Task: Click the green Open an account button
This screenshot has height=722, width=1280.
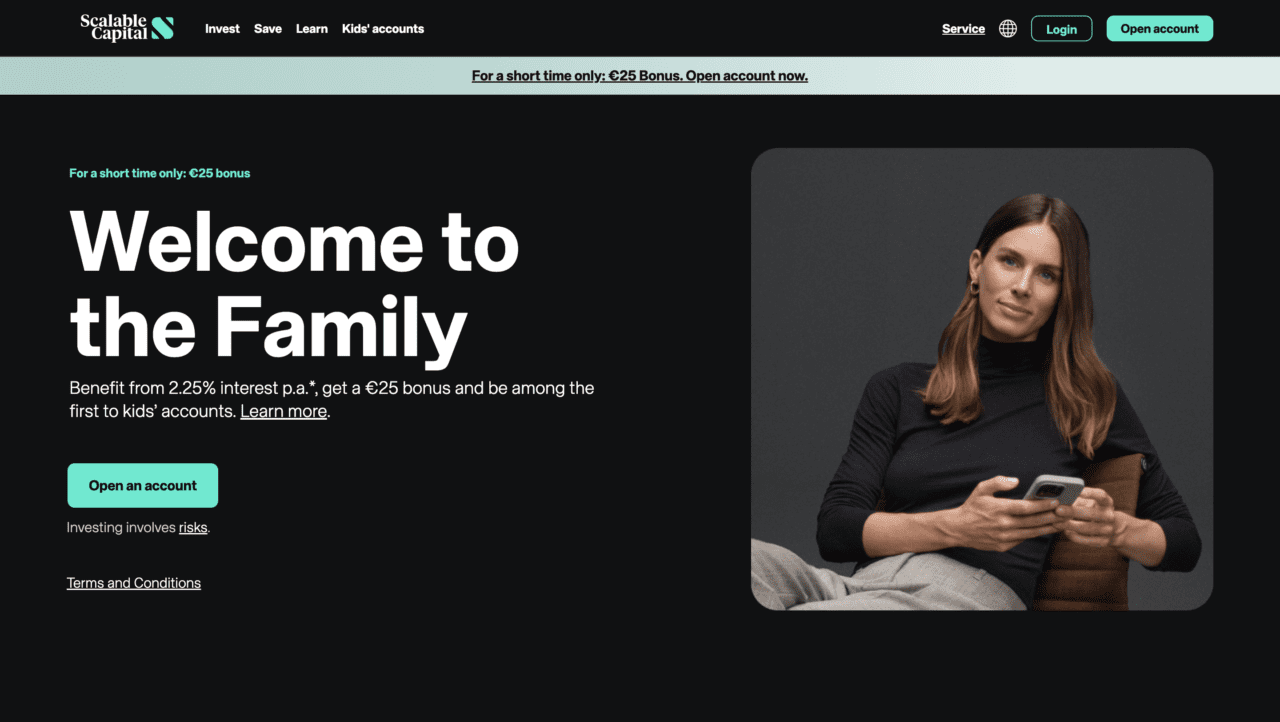Action: pos(142,485)
